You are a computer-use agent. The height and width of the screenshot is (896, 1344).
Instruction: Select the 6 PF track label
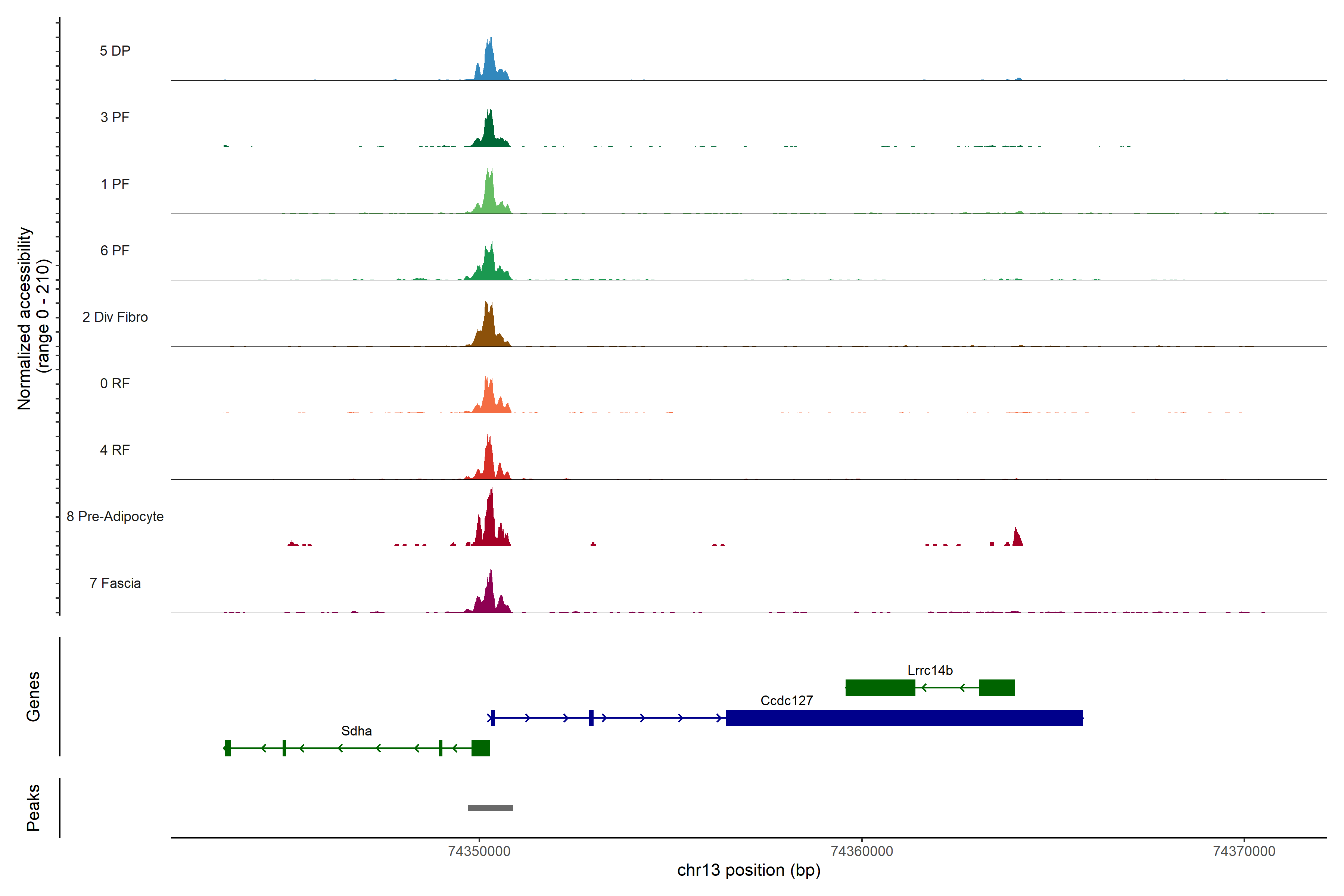[115, 250]
